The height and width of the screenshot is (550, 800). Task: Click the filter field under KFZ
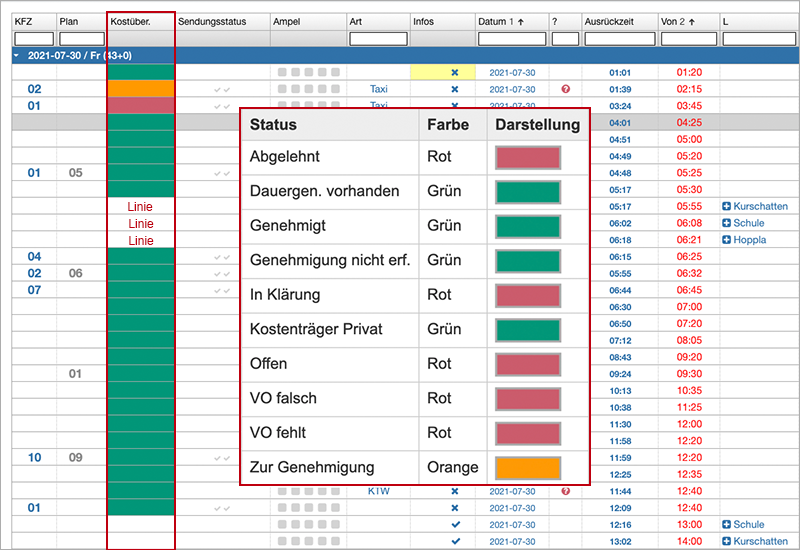[33, 39]
